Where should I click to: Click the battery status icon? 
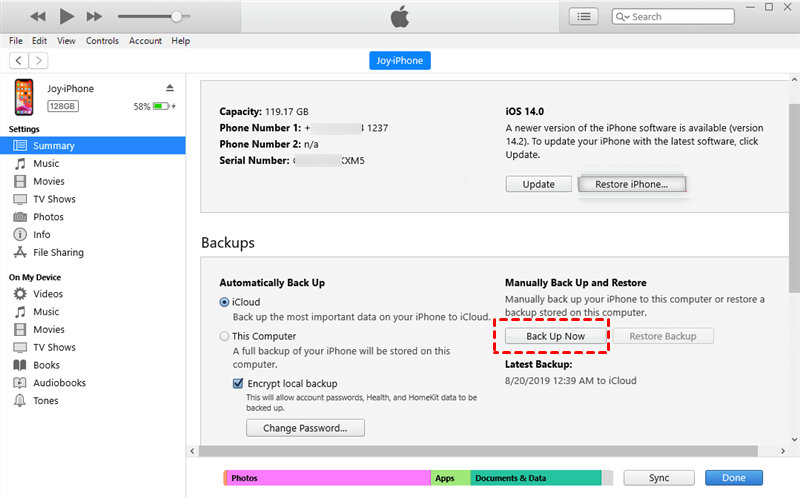click(x=161, y=106)
